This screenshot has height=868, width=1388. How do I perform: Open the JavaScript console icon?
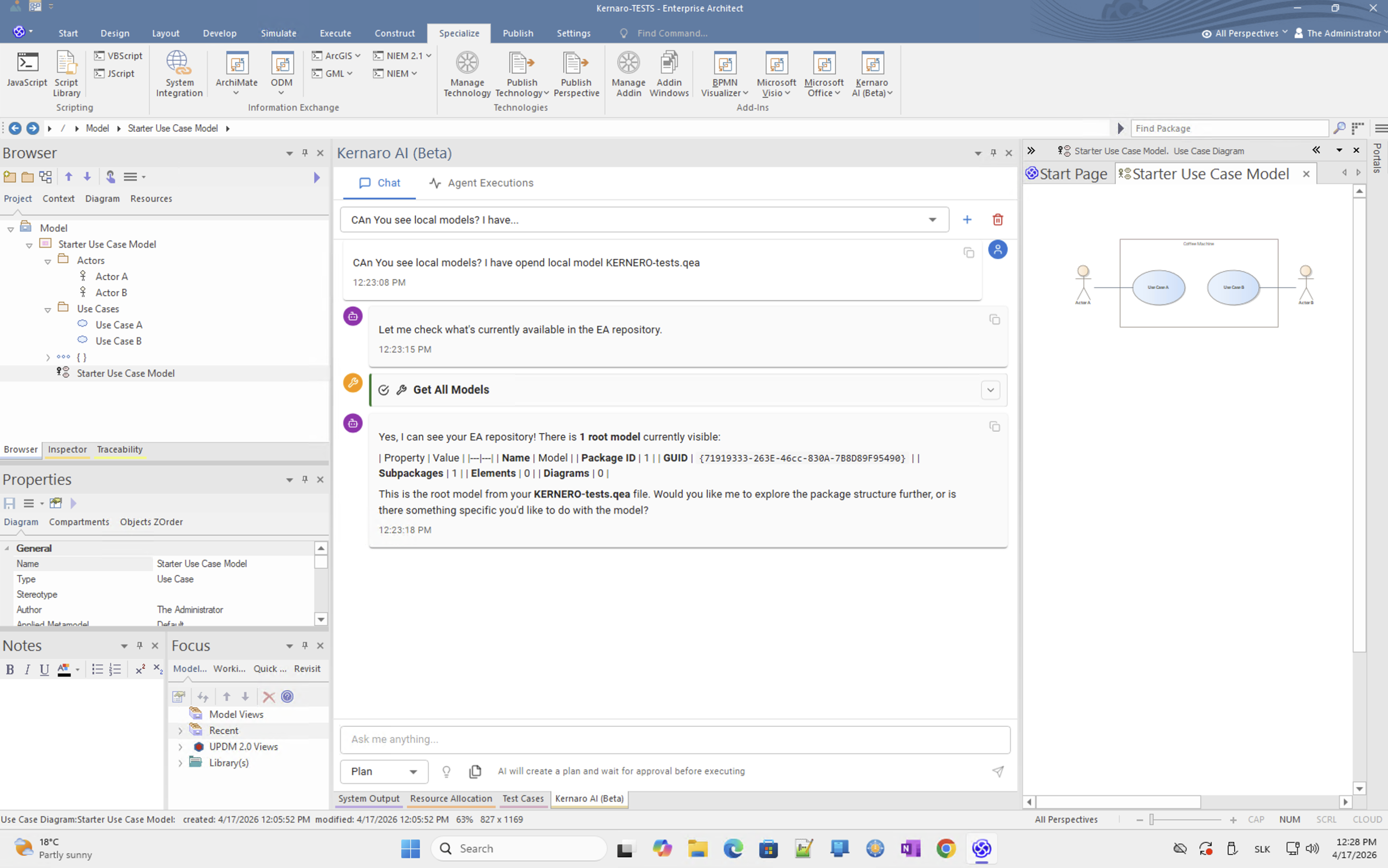click(x=27, y=69)
